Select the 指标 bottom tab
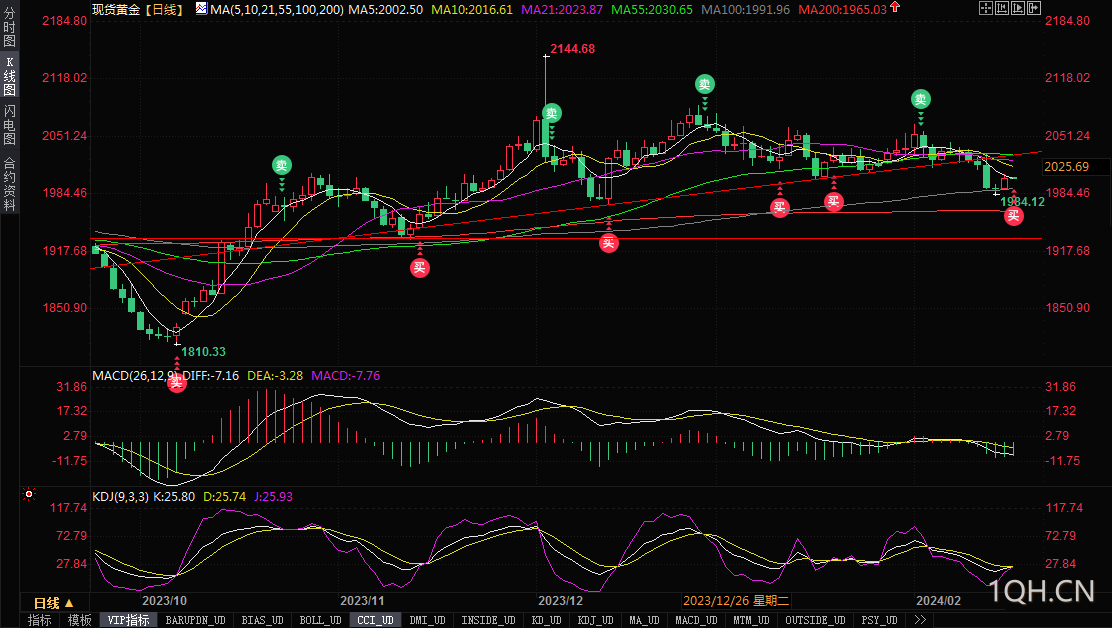 [x=40, y=620]
